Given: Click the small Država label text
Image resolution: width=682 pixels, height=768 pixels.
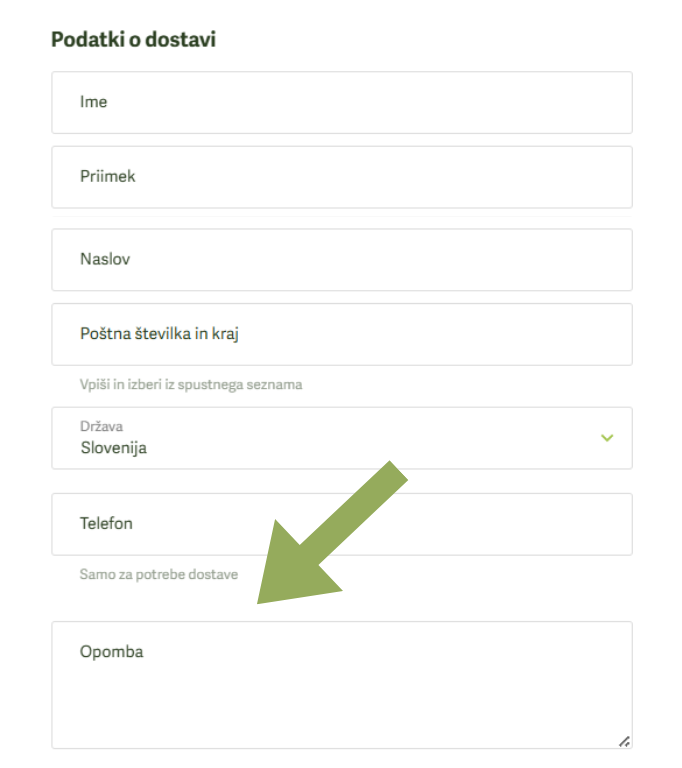Looking at the screenshot, I should pyautogui.click(x=101, y=426).
